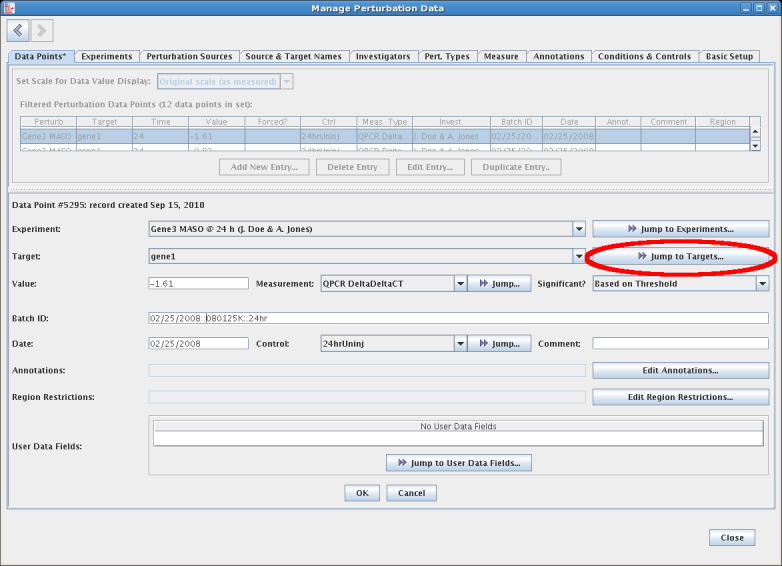Click the Batch ID text field
Screen dimensions: 782x566
458,318
